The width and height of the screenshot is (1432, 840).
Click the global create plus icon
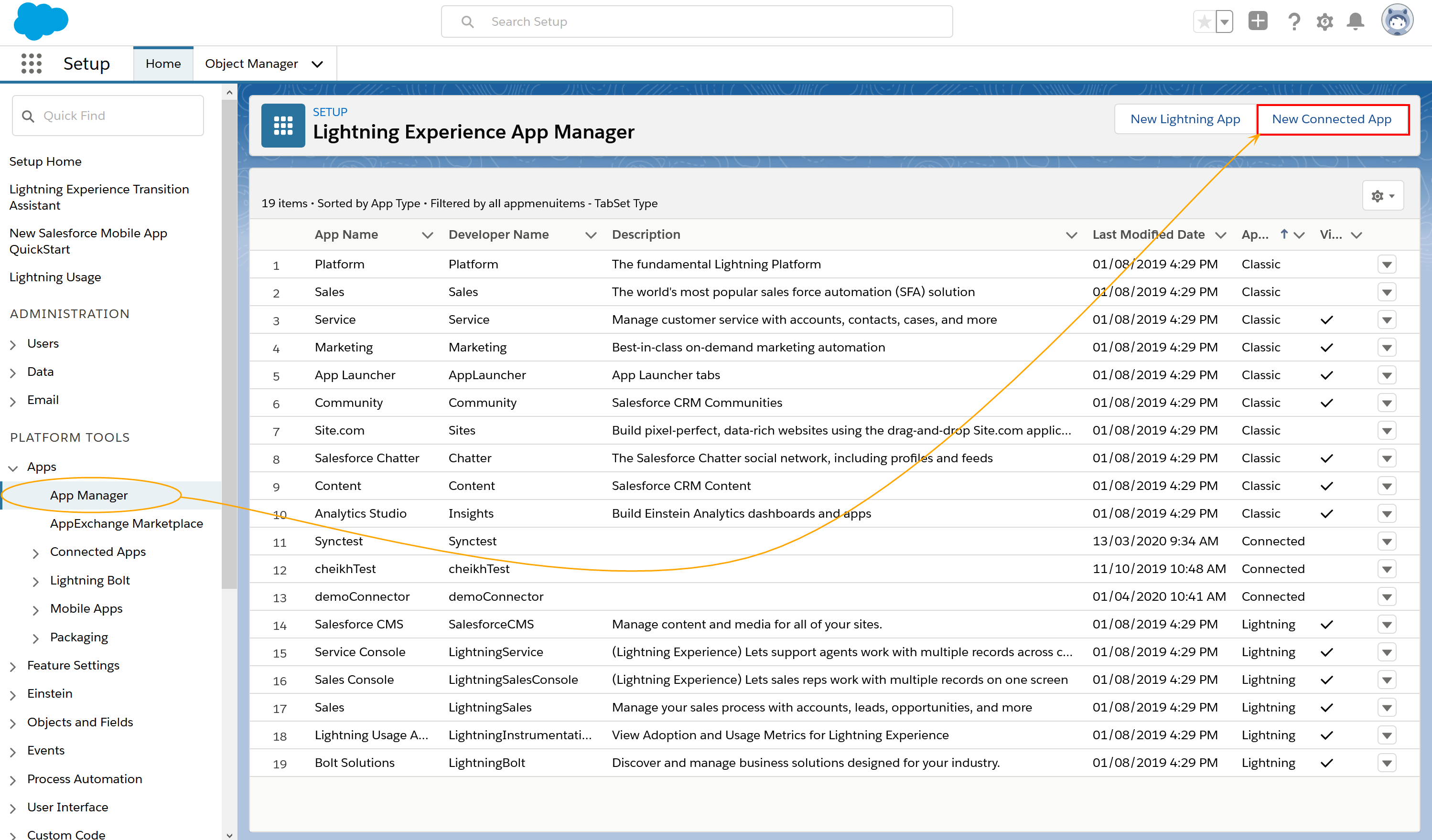(x=1258, y=21)
